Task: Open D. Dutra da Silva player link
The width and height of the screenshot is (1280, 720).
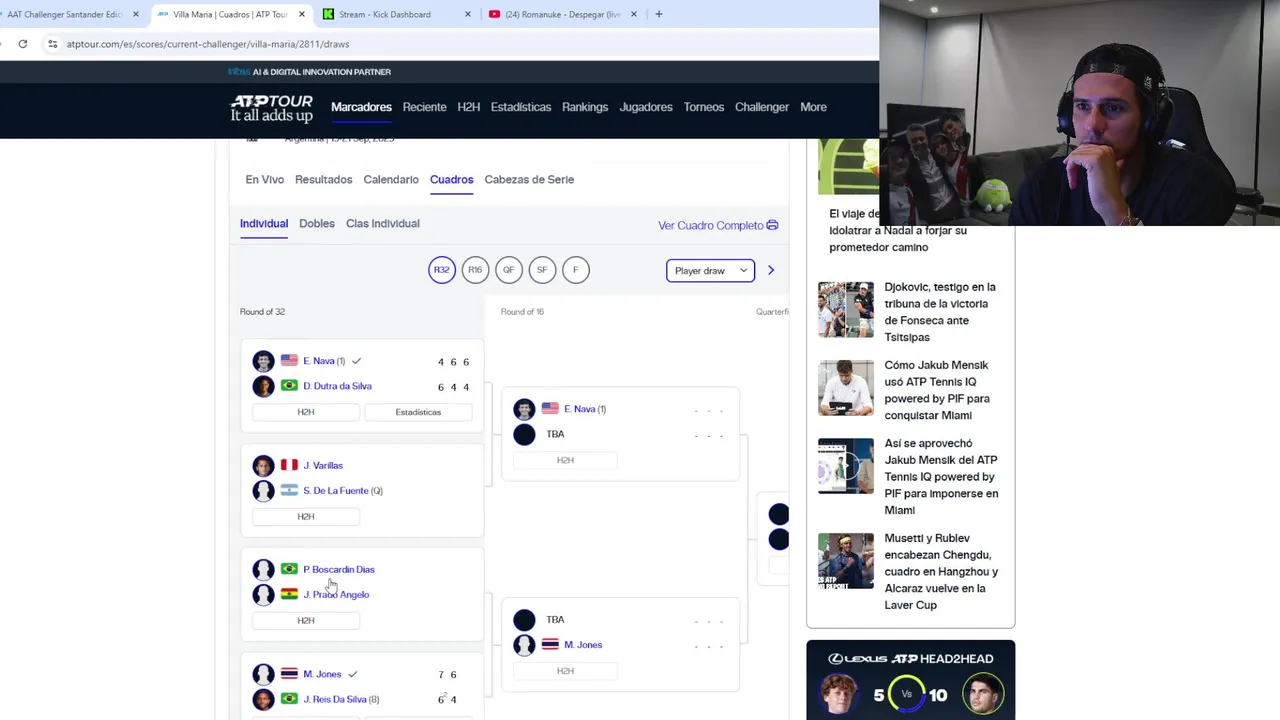Action: [337, 386]
